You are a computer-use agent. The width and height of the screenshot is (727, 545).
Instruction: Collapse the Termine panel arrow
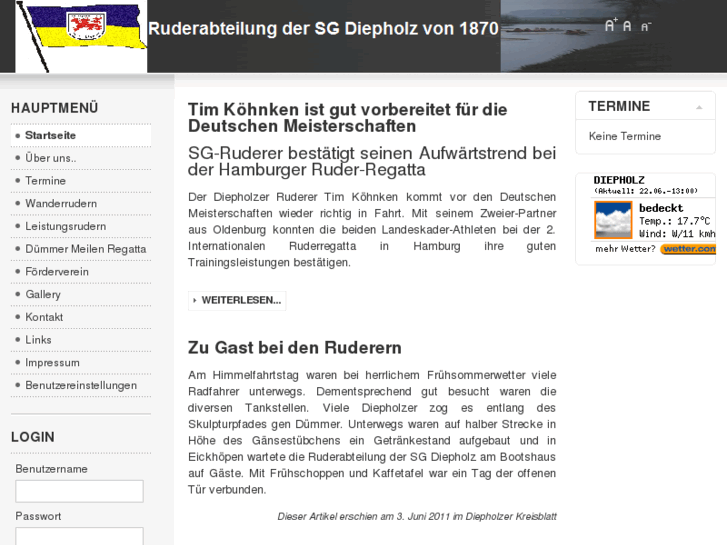tap(699, 108)
